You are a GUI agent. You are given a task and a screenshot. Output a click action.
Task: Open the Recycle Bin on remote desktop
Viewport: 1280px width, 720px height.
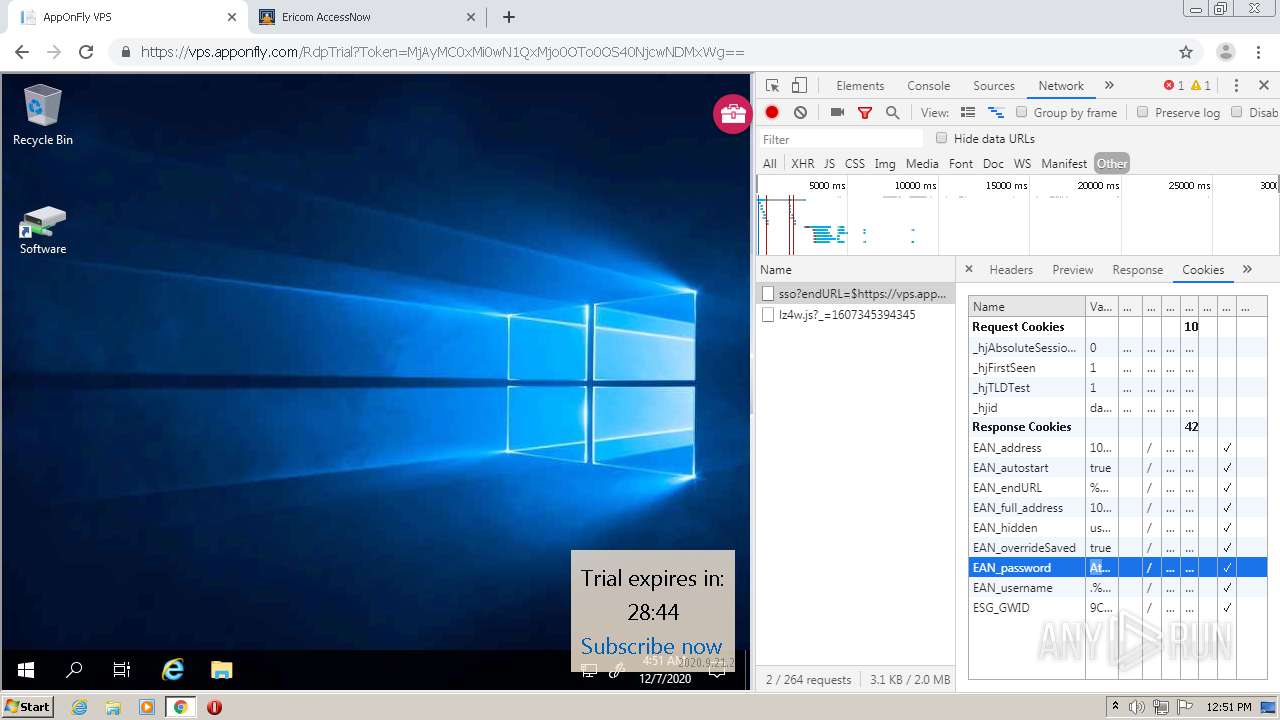pos(42,116)
